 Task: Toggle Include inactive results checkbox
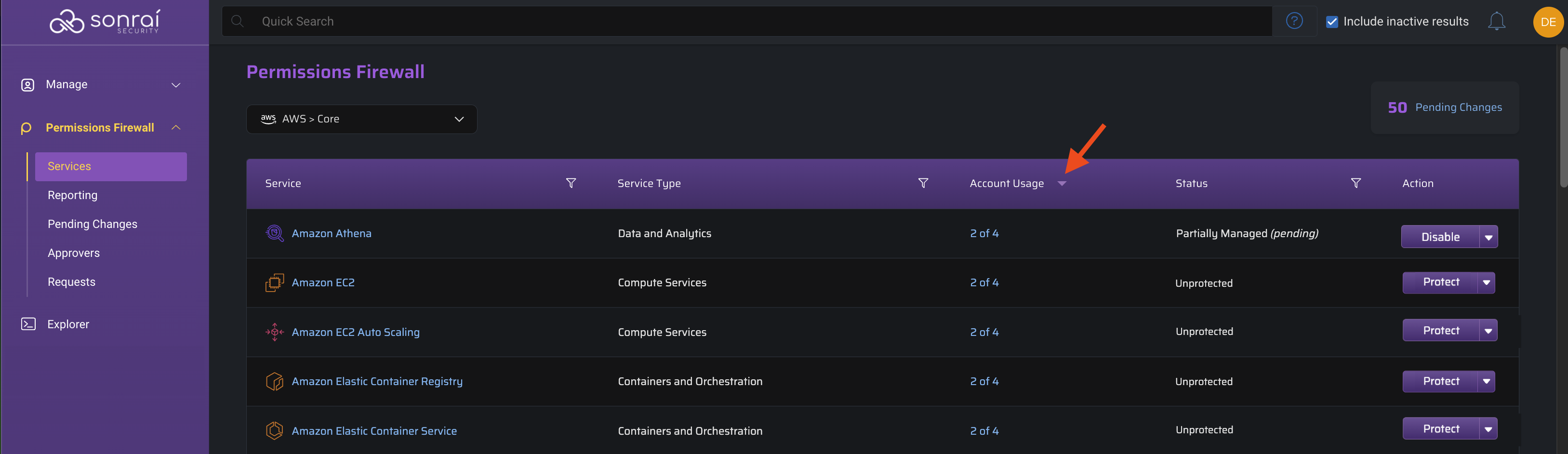pos(1332,22)
